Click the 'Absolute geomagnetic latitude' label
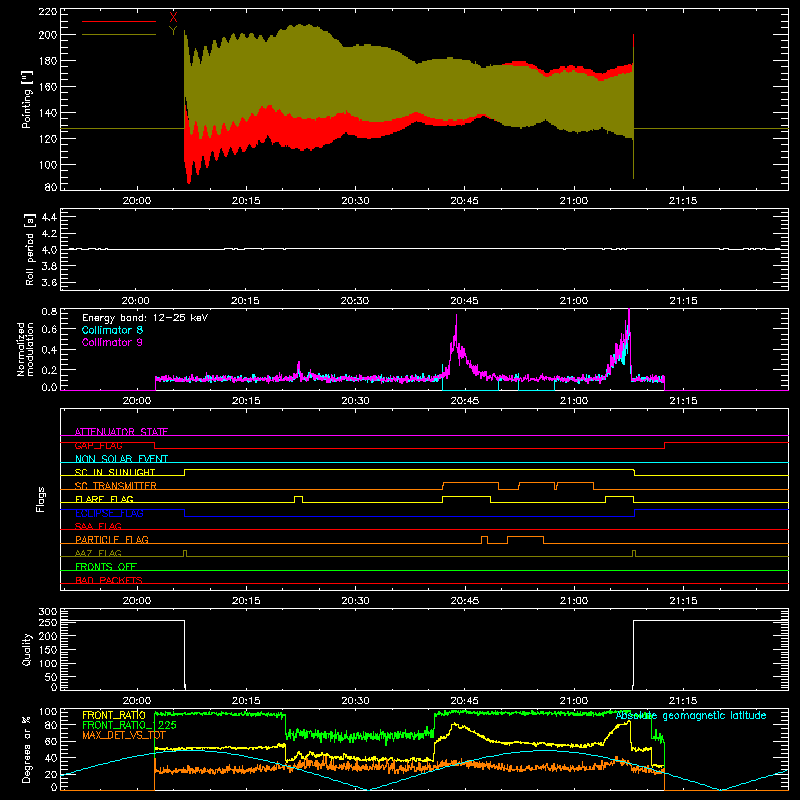Viewport: 800px width, 800px height. [691, 715]
